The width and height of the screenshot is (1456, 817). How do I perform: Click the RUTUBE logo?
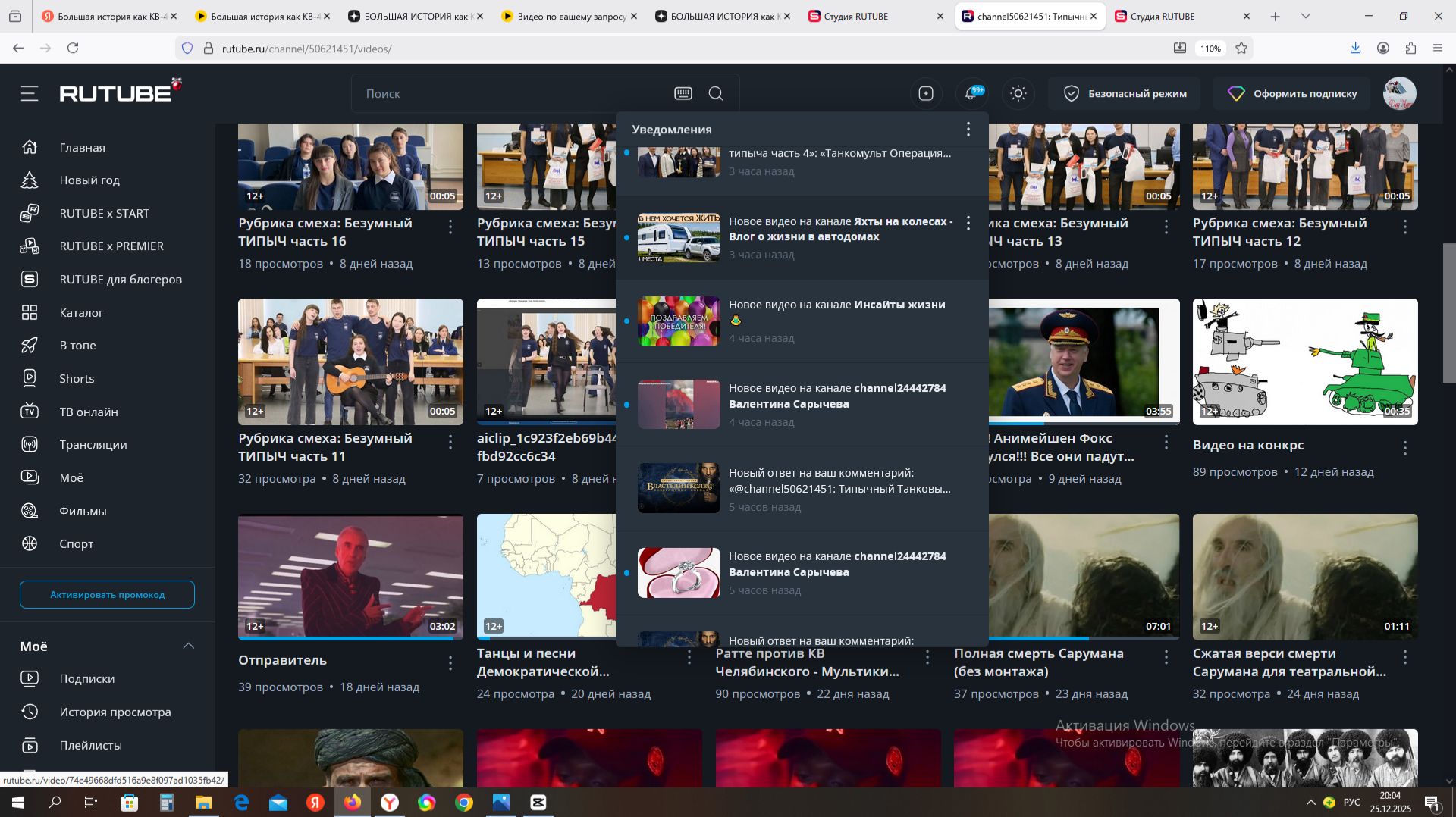click(x=121, y=91)
